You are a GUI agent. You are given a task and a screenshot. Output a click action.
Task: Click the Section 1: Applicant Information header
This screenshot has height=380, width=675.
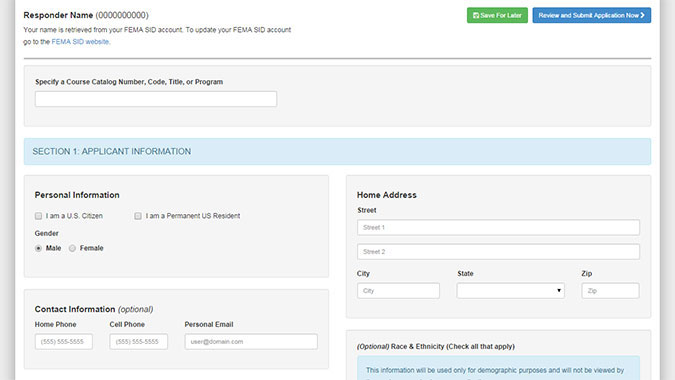[x=337, y=151]
